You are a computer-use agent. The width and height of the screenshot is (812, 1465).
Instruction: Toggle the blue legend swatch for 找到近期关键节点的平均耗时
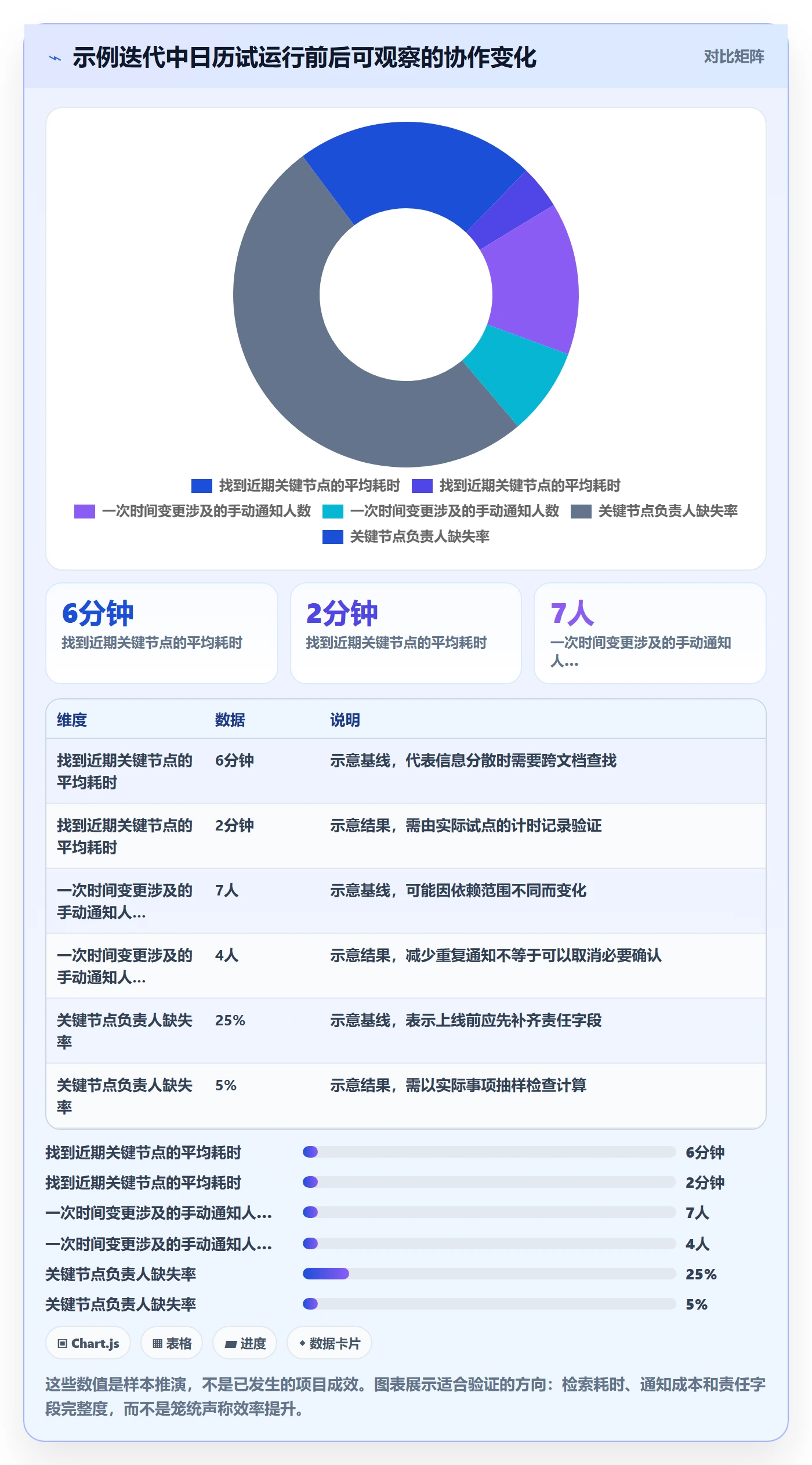click(202, 485)
